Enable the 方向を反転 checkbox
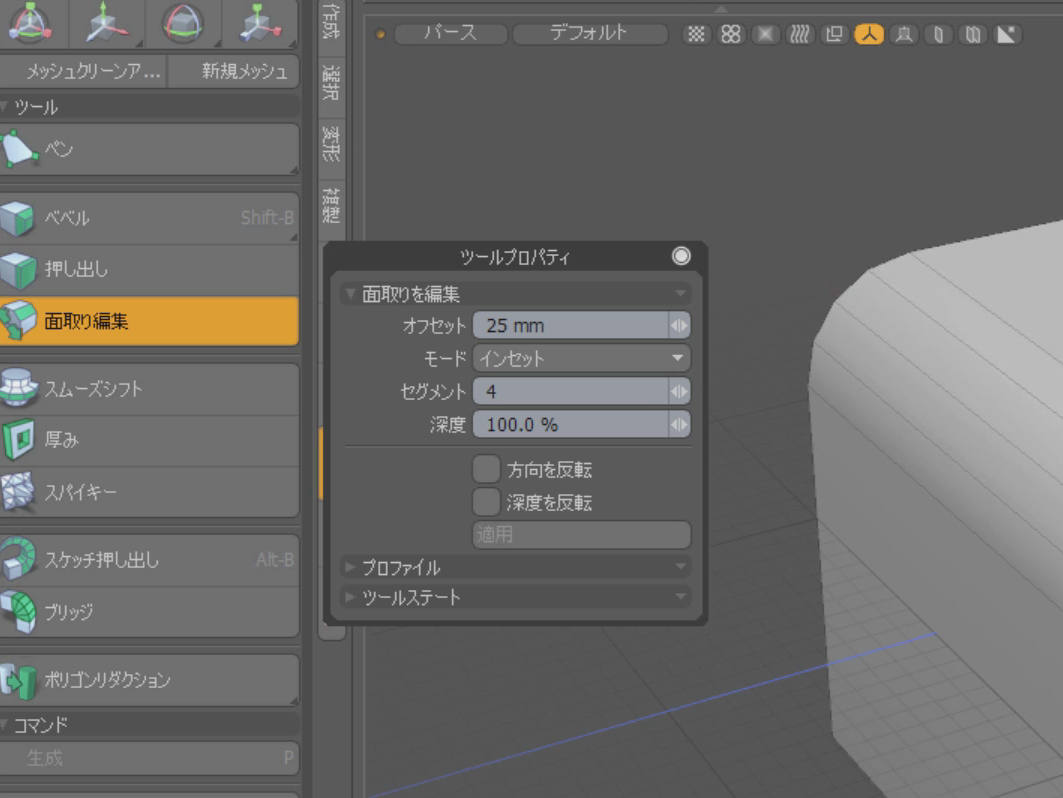The height and width of the screenshot is (798, 1063). 486,469
